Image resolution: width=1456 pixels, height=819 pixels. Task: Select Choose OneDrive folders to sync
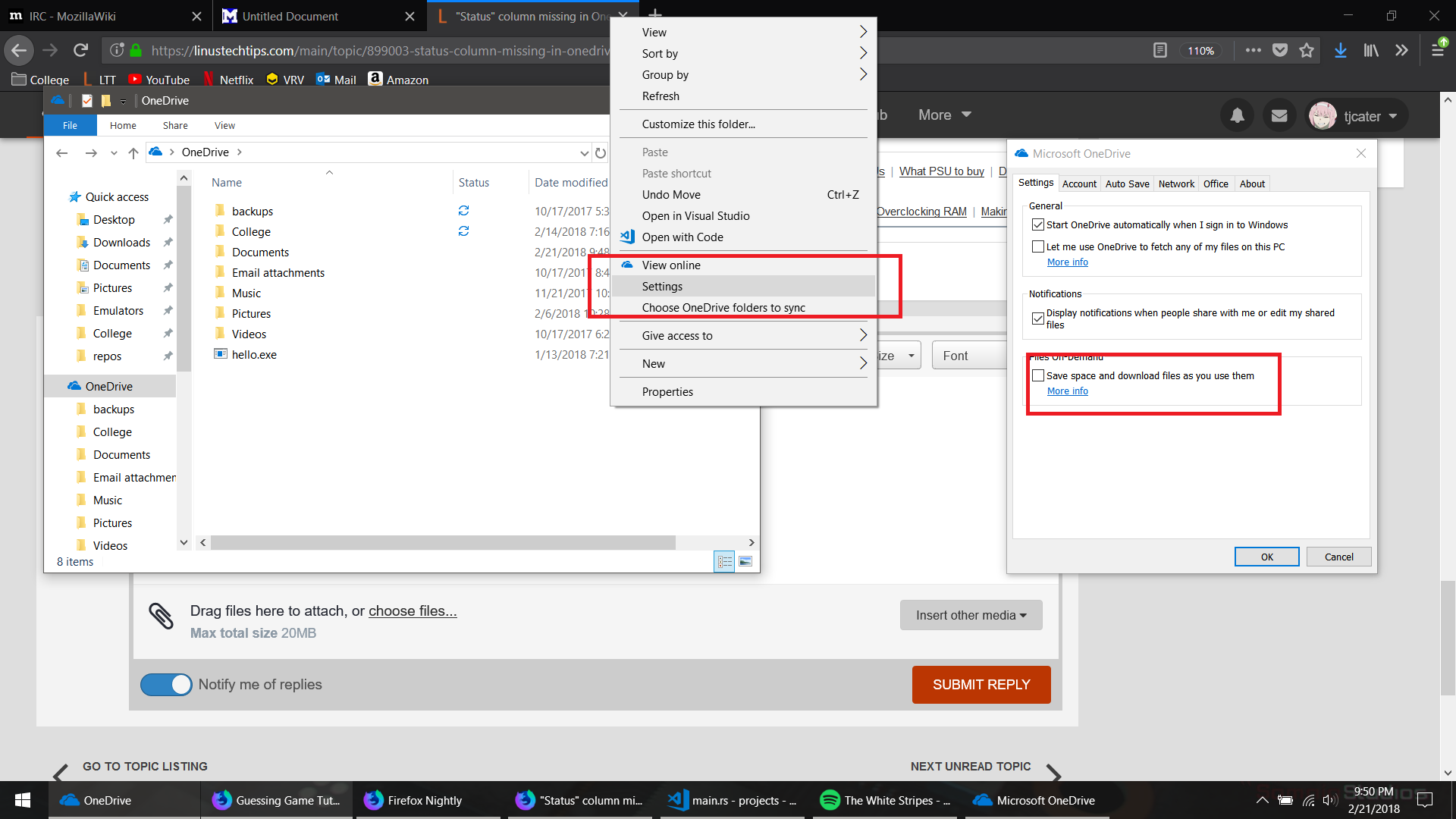point(724,307)
